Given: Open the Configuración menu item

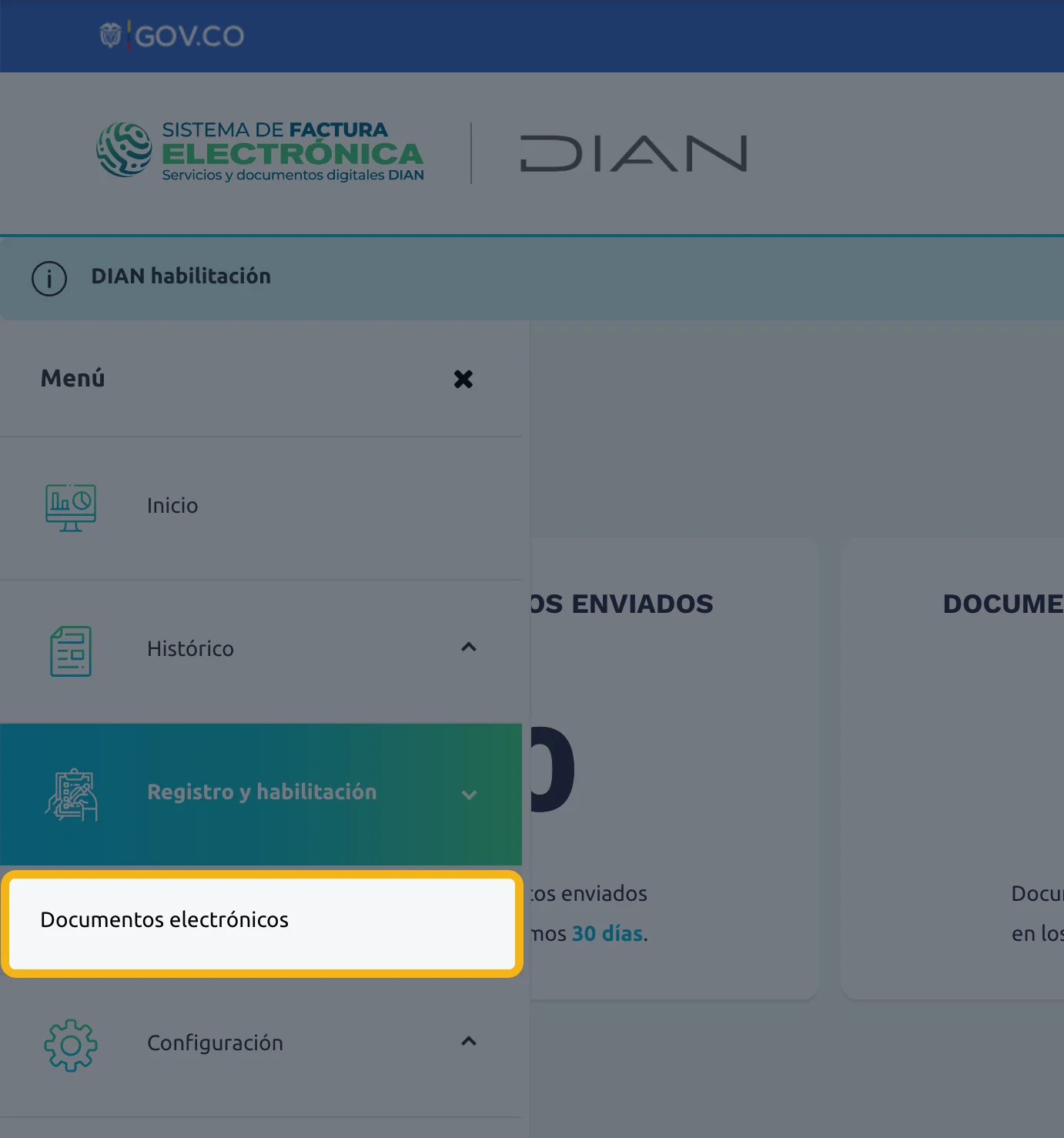Looking at the screenshot, I should click(x=261, y=1046).
